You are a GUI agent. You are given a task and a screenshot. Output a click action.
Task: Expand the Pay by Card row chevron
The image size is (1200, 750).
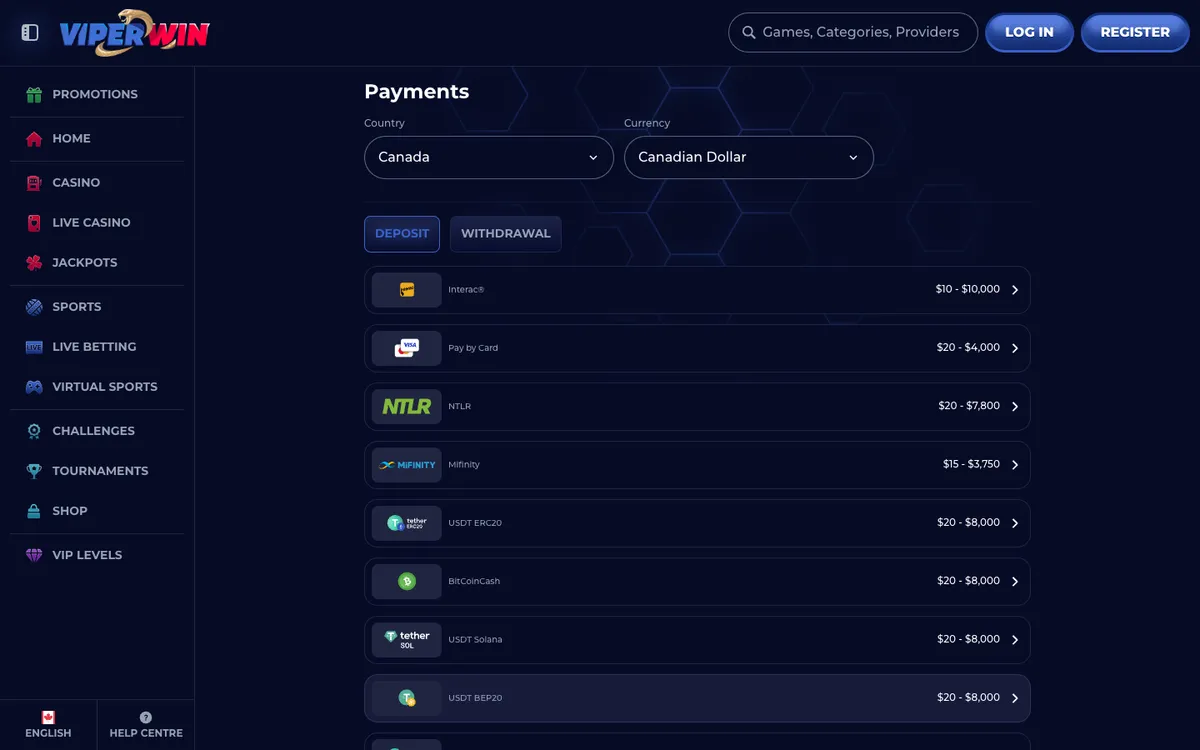tap(1015, 348)
